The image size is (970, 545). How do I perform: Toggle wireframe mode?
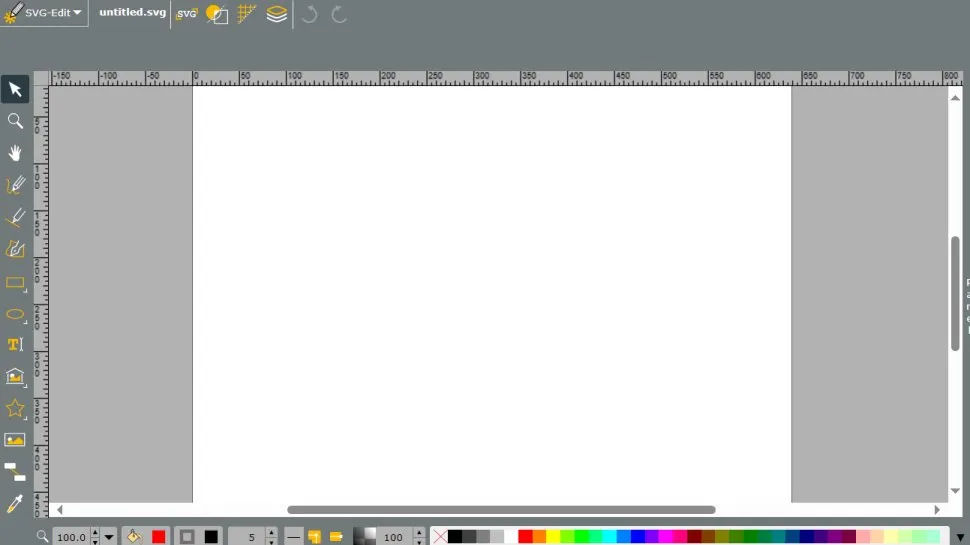click(x=217, y=14)
